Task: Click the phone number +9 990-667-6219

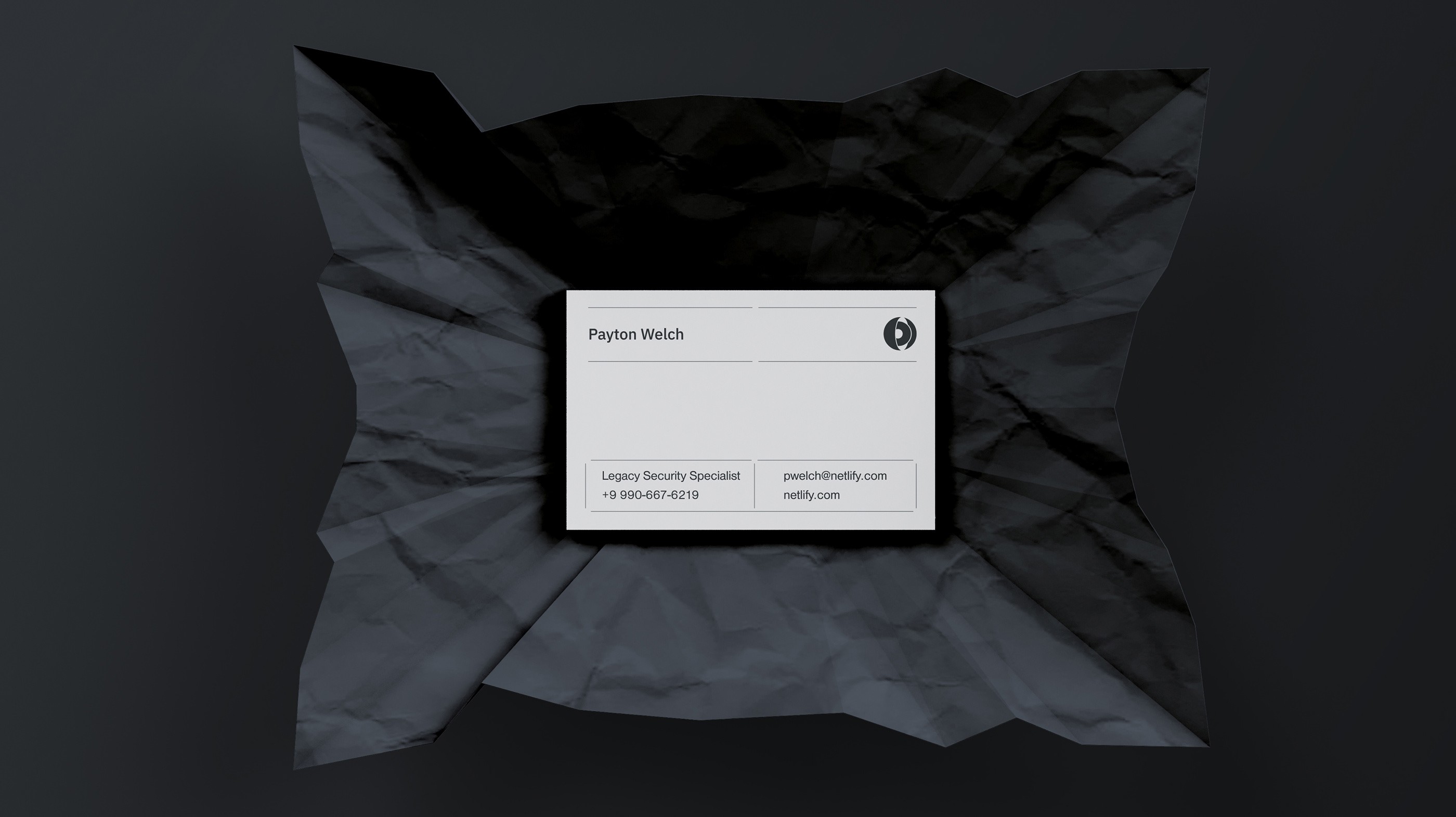Action: point(650,495)
